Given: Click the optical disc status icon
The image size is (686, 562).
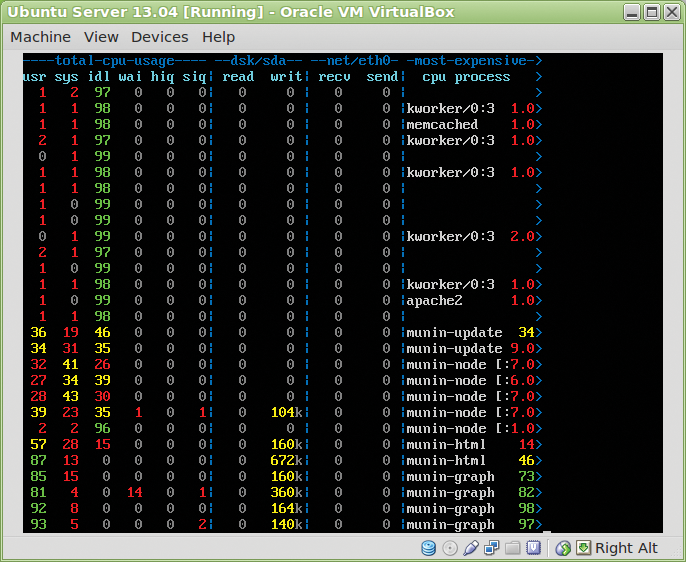Looking at the screenshot, I should (x=450, y=548).
